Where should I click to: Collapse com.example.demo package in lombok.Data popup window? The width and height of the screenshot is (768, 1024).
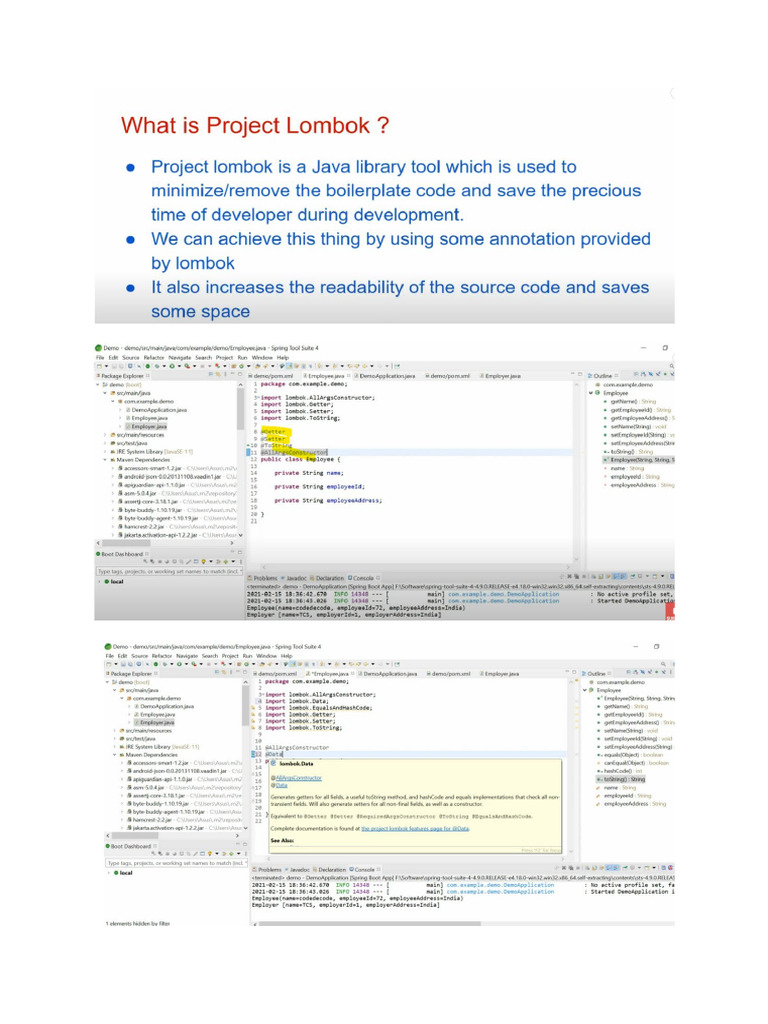click(122, 698)
